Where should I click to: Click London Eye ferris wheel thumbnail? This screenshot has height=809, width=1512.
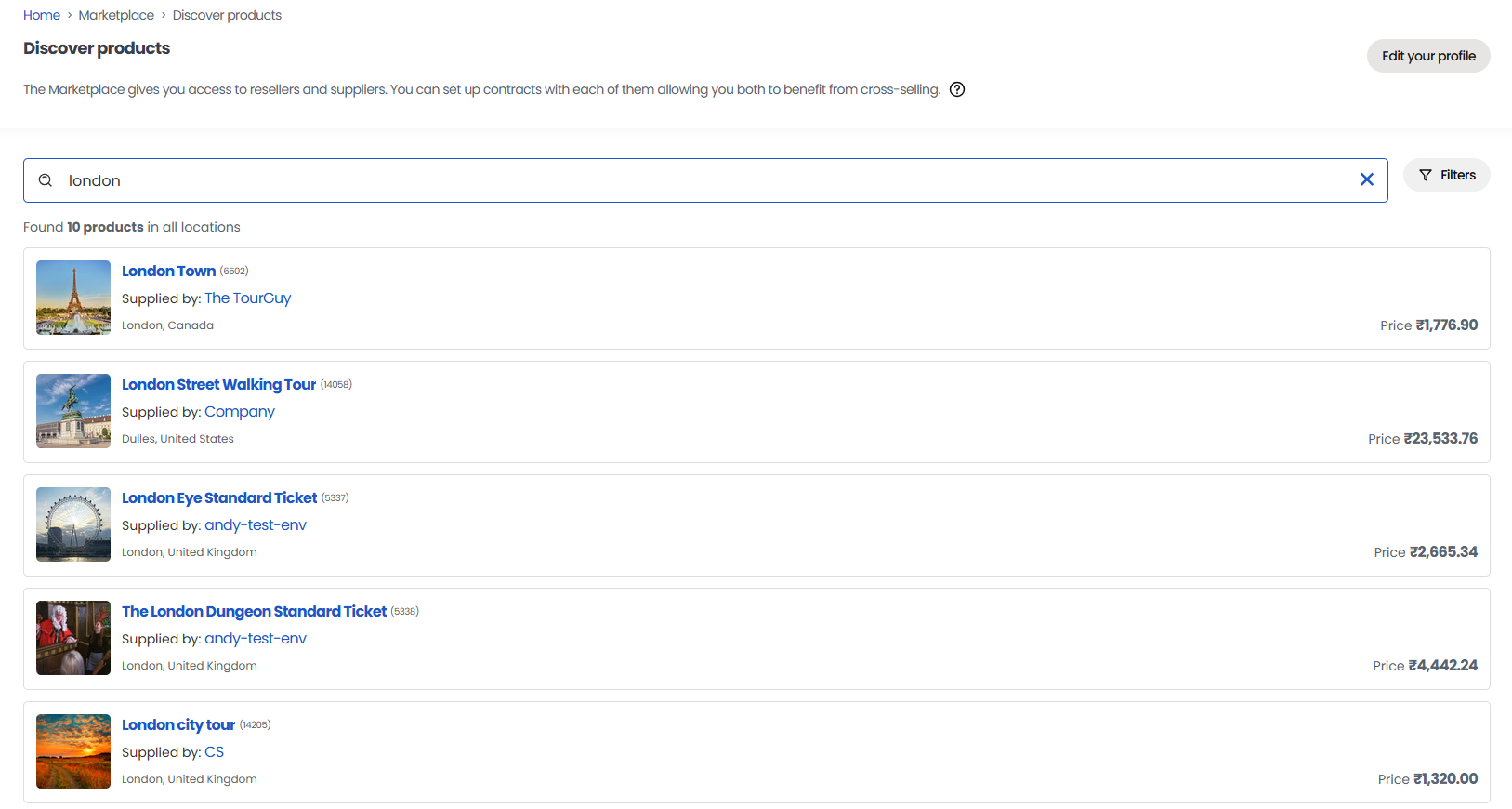click(73, 524)
